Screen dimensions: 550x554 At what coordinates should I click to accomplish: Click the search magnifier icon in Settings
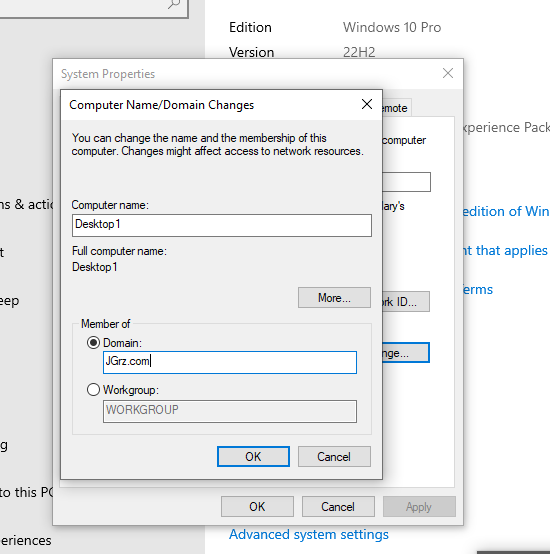174,4
